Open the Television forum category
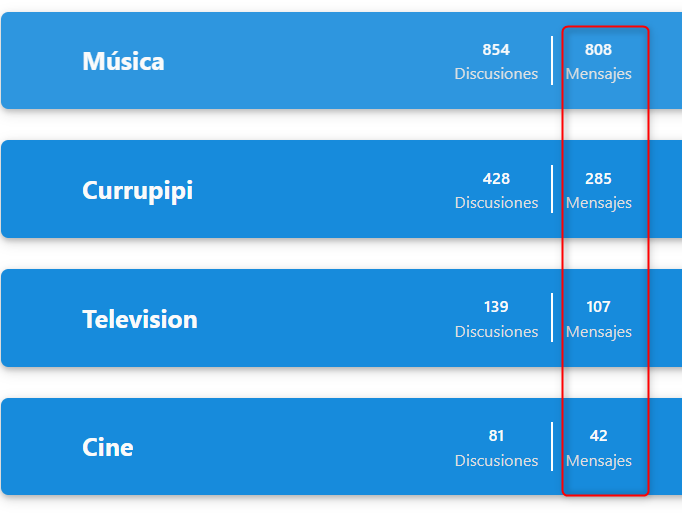The image size is (682, 514). (139, 319)
